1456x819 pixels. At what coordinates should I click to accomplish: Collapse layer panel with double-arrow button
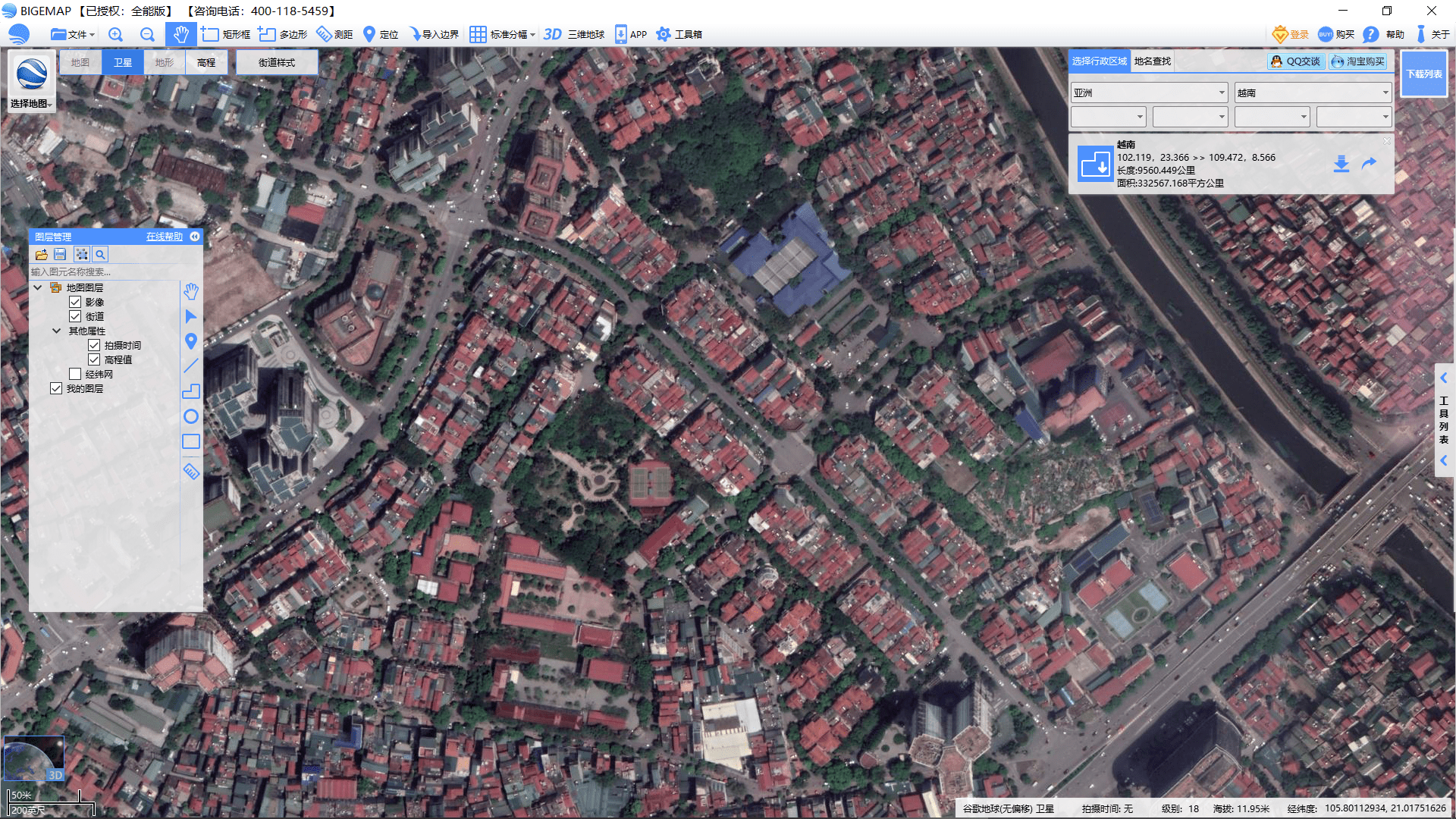(x=195, y=237)
